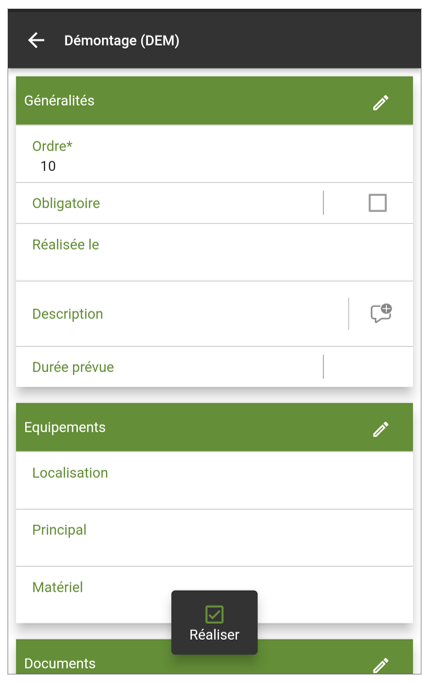
Task: Click the green checkmark icon in Réaliser
Action: pos(214,614)
